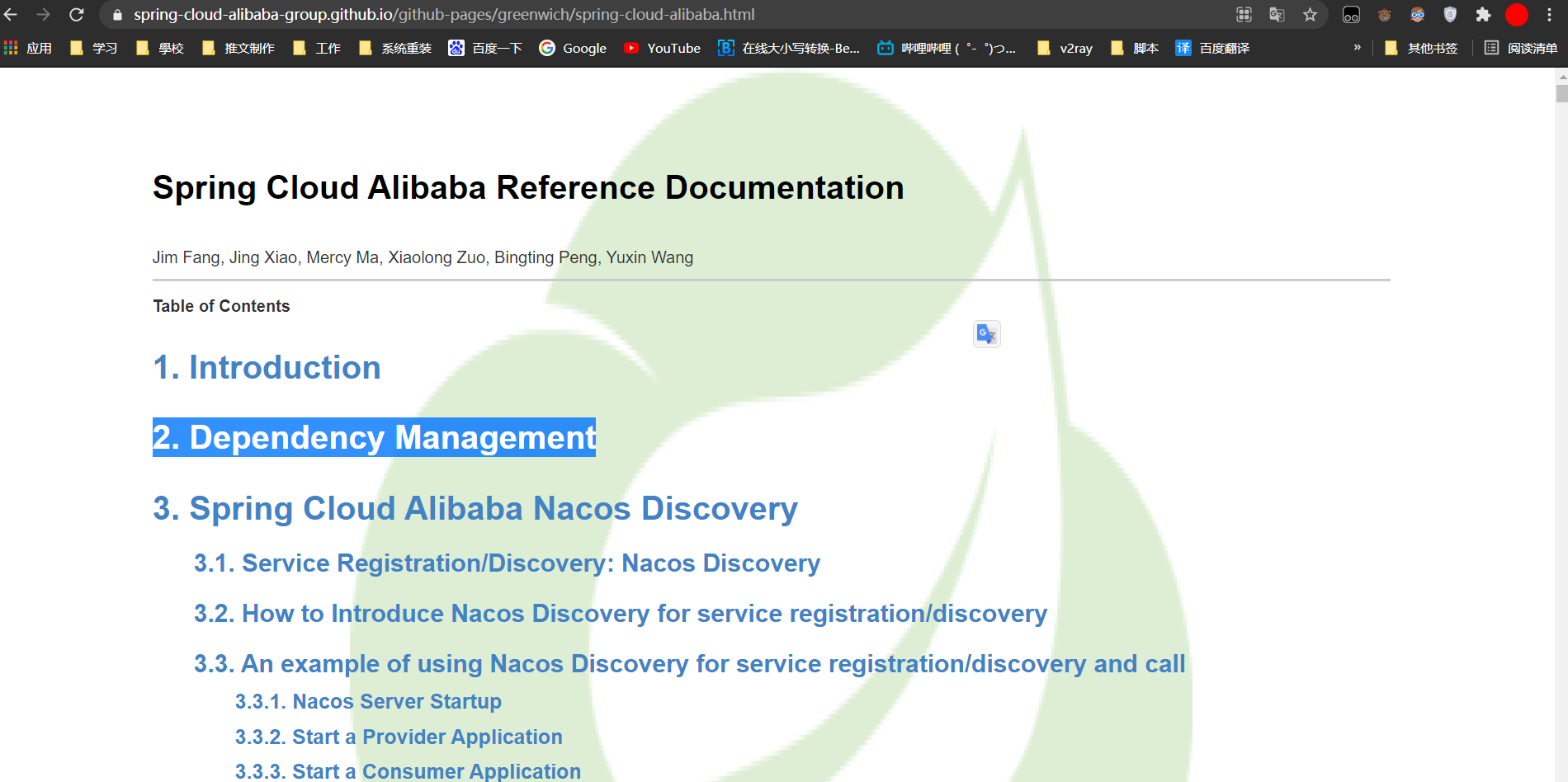Open the 阅读清单 reading list
Viewport: 1568px width, 782px height.
click(1521, 48)
